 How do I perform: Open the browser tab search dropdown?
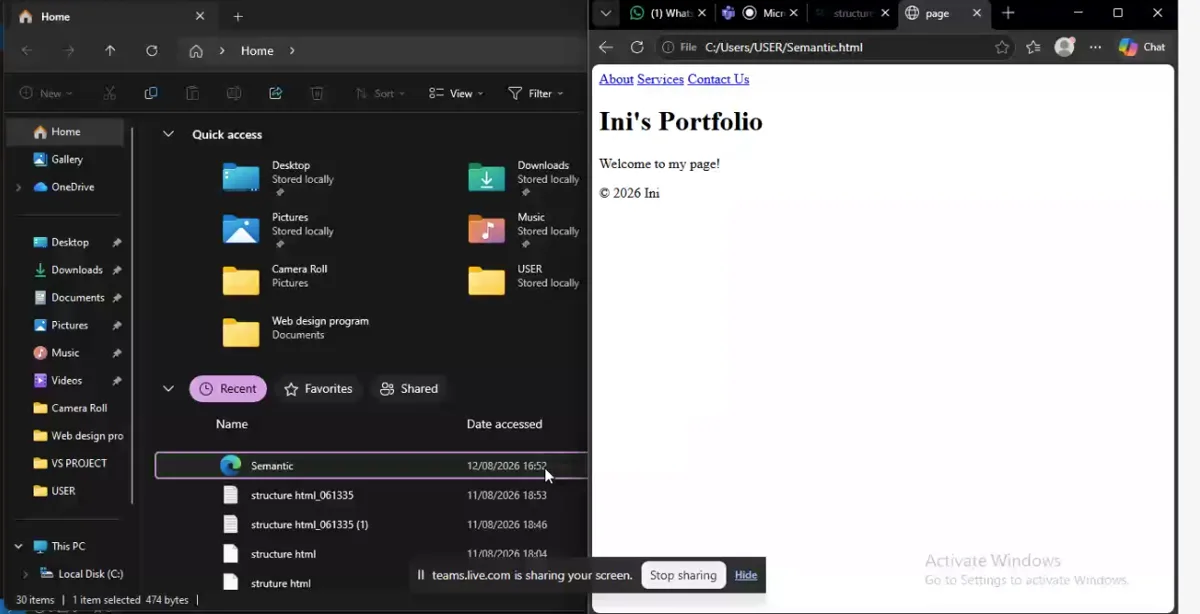point(605,13)
